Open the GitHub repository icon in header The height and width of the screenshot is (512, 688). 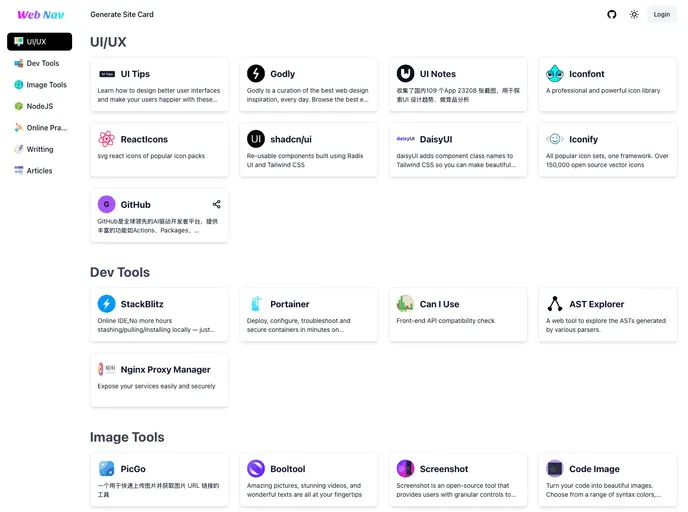click(x=612, y=14)
